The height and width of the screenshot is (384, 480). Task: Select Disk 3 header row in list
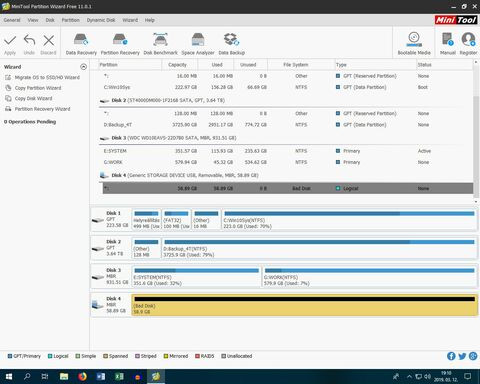[x=286, y=138]
